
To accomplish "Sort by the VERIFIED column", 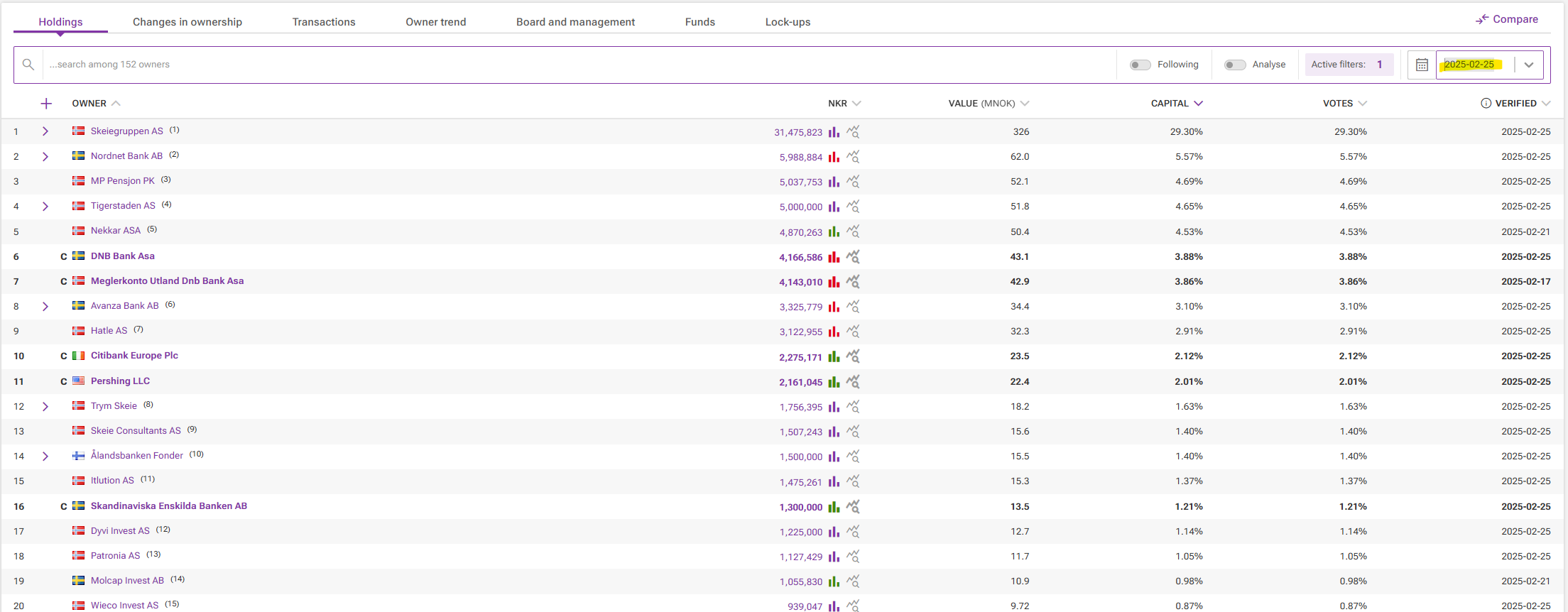I will coord(1523,104).
